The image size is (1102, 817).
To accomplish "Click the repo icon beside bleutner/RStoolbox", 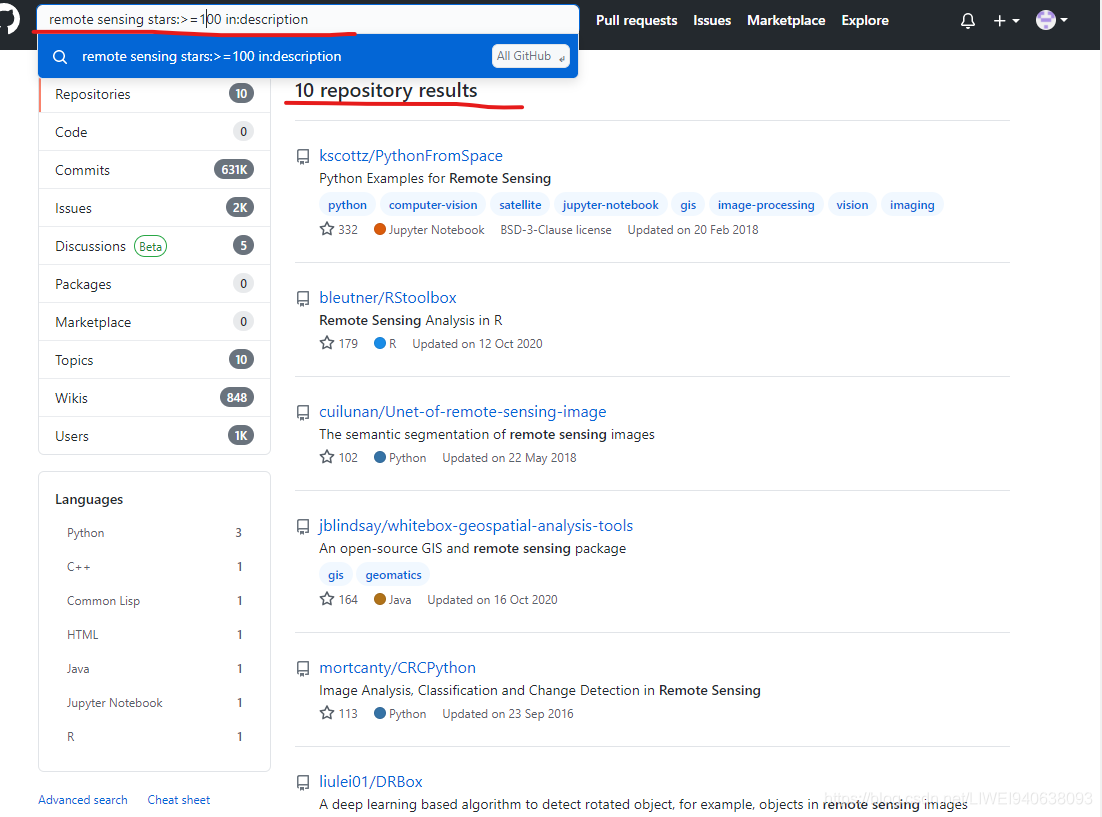I will (303, 299).
